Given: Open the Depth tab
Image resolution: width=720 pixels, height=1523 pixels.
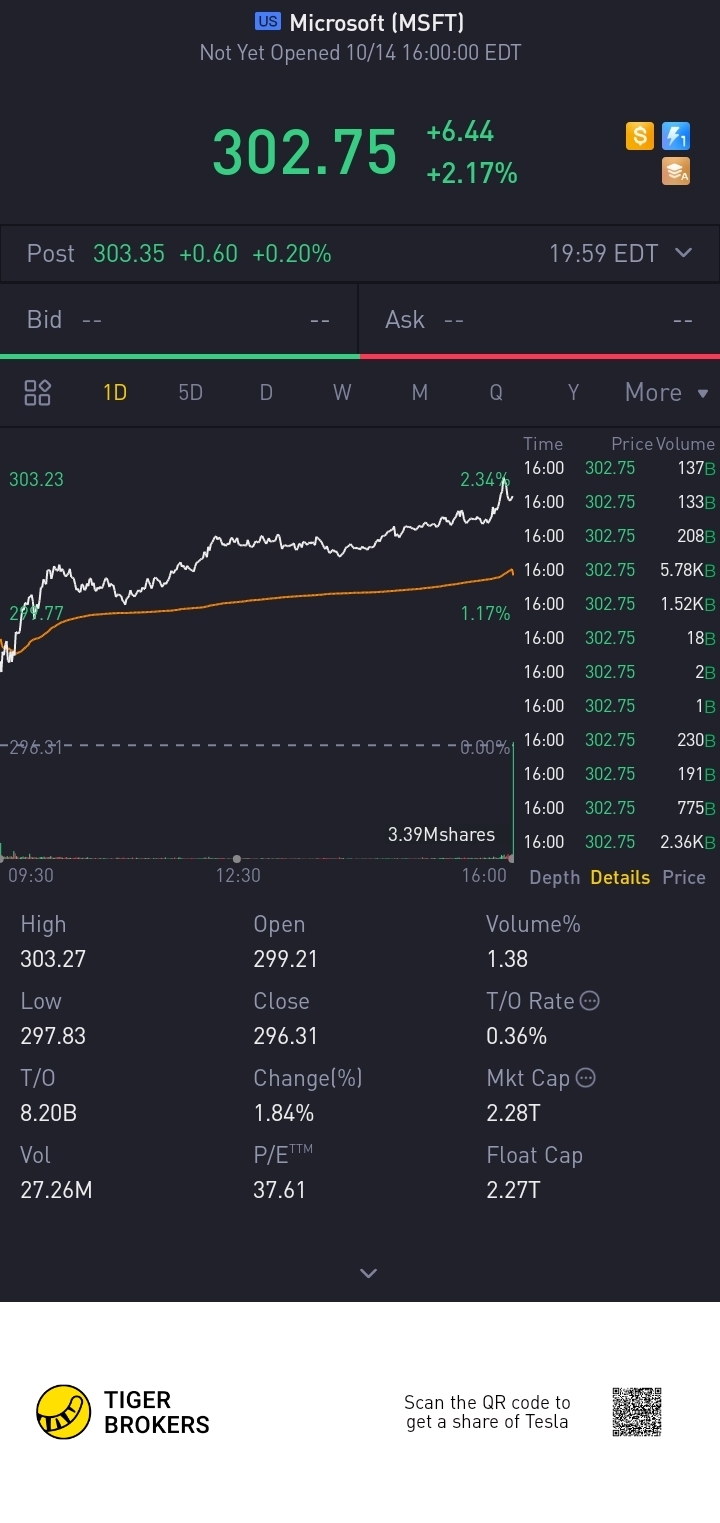Looking at the screenshot, I should (554, 877).
